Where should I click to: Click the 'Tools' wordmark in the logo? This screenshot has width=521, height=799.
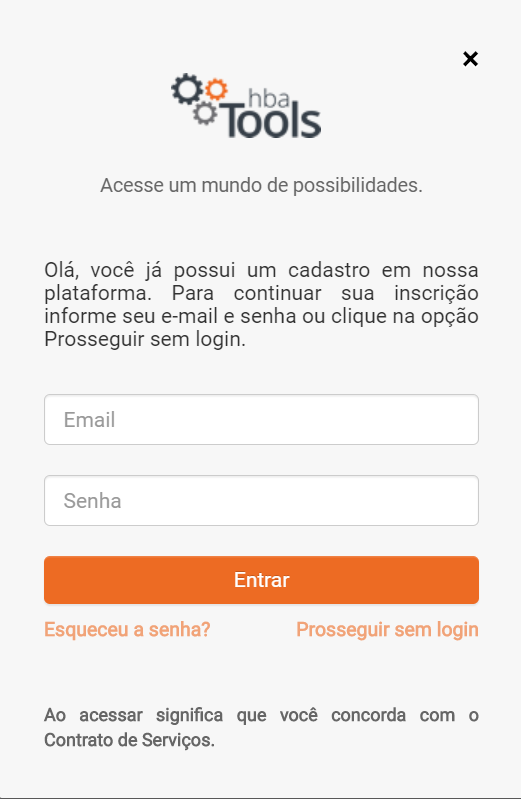[271, 121]
